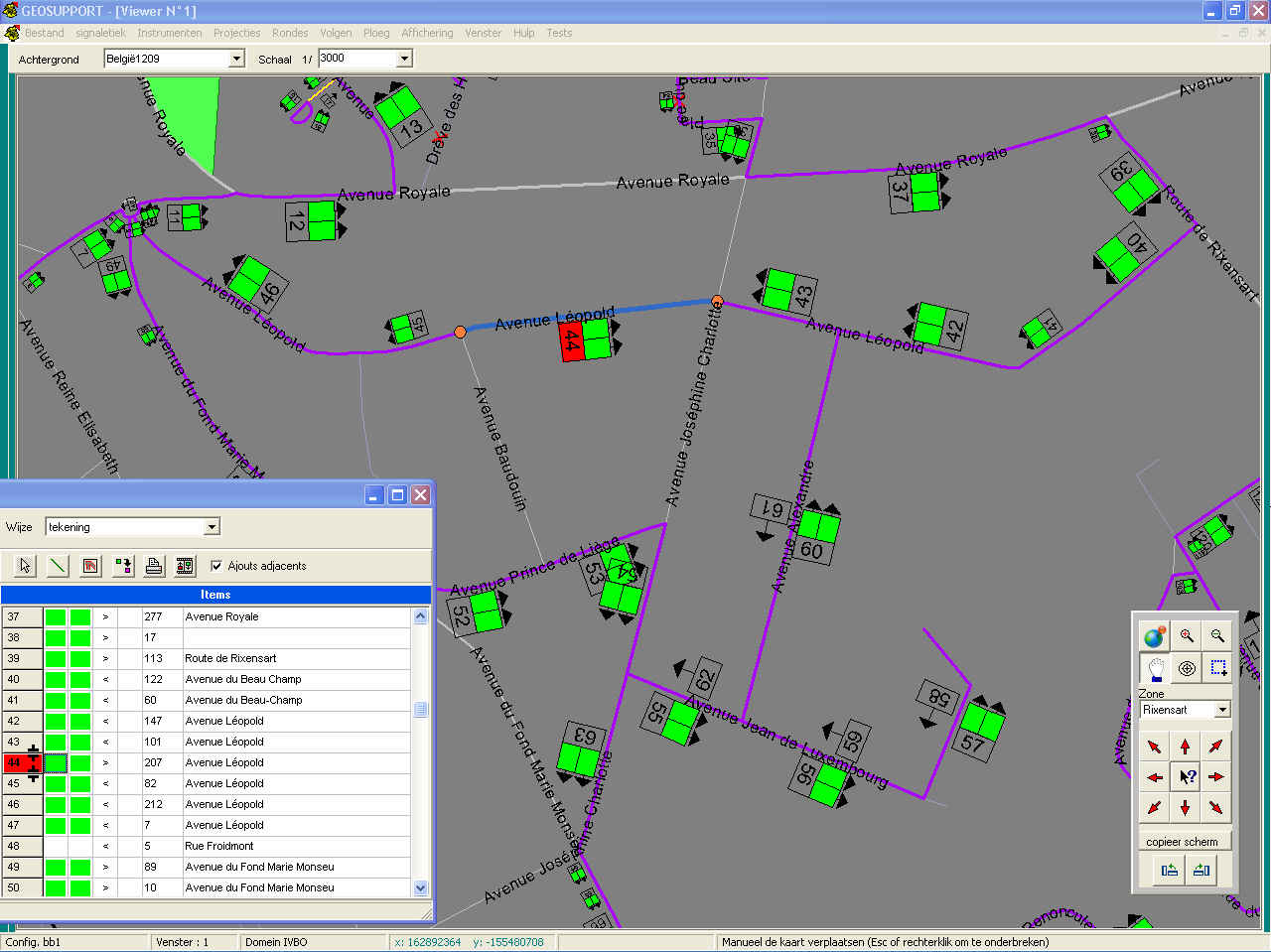Click the zoom out magnifier icon
1271x952 pixels.
[x=1218, y=636]
